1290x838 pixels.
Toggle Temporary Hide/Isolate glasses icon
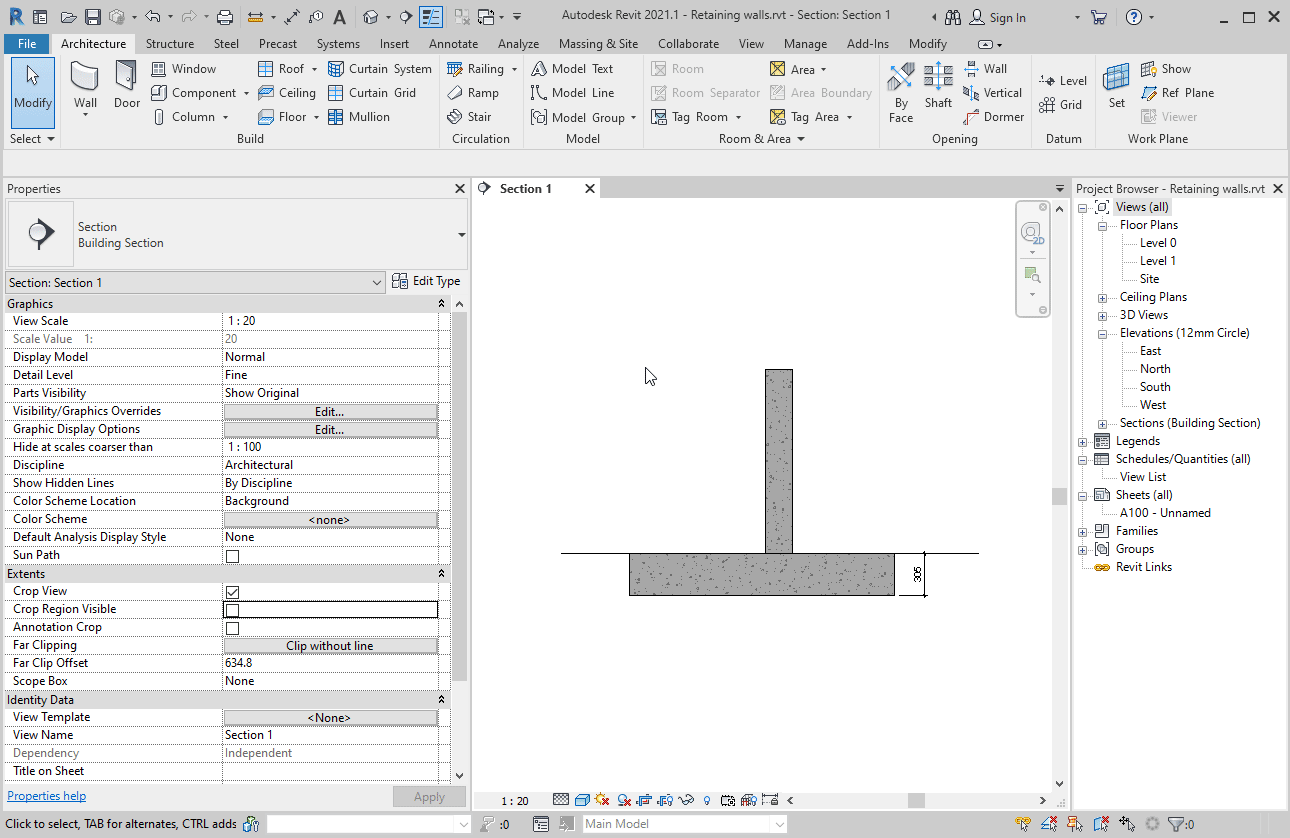point(685,800)
